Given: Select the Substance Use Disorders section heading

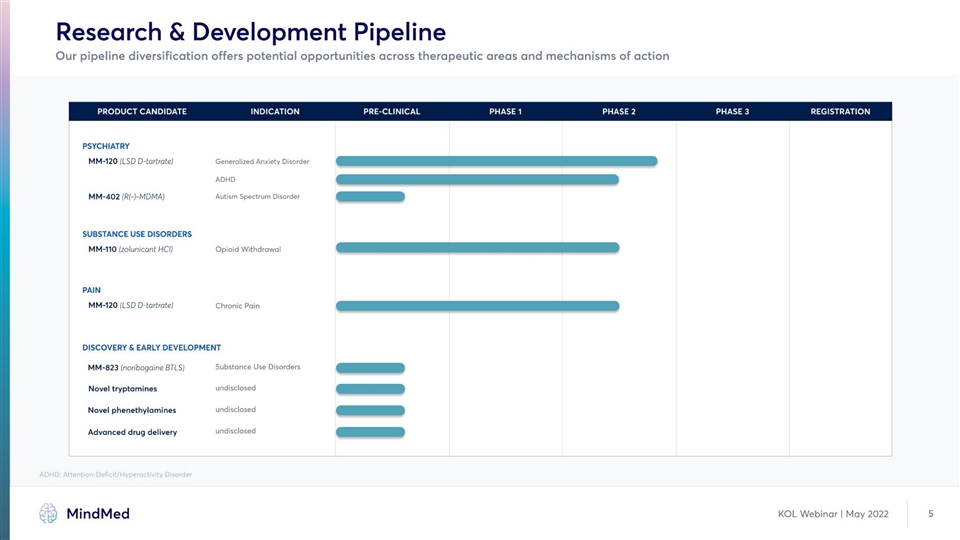Looking at the screenshot, I should tap(136, 234).
